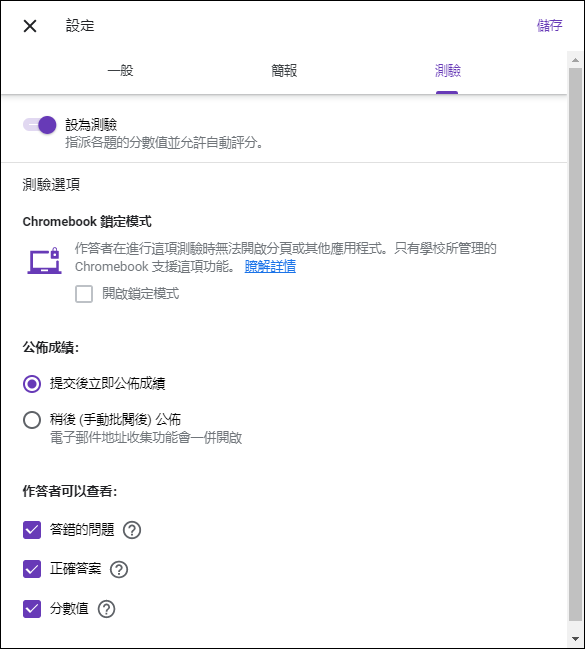The image size is (585, 649).
Task: Click the Chromebook 鎖定模式 heading
Action: 87,221
